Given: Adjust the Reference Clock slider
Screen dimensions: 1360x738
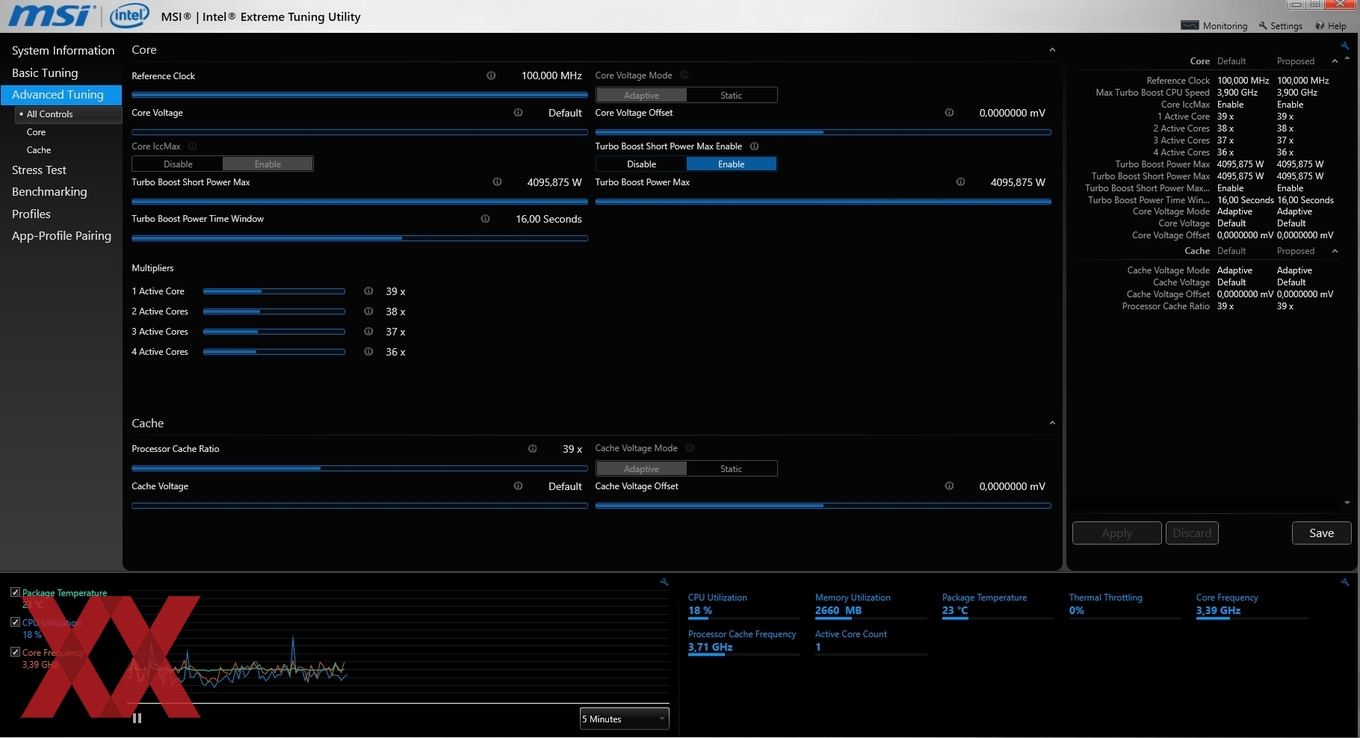Looking at the screenshot, I should 360,95.
